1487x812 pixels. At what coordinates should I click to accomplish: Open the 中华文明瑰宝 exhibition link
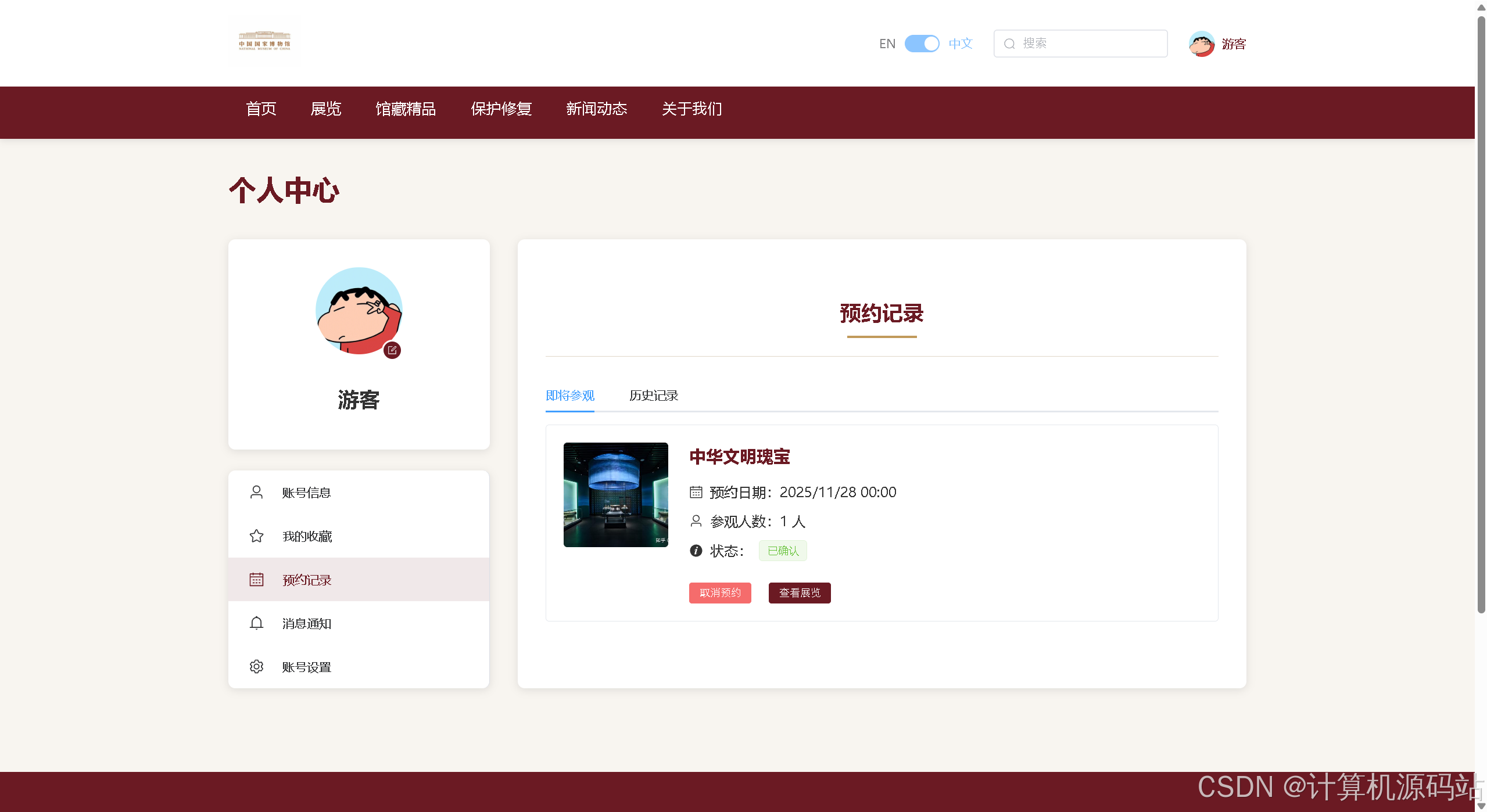pyautogui.click(x=739, y=457)
